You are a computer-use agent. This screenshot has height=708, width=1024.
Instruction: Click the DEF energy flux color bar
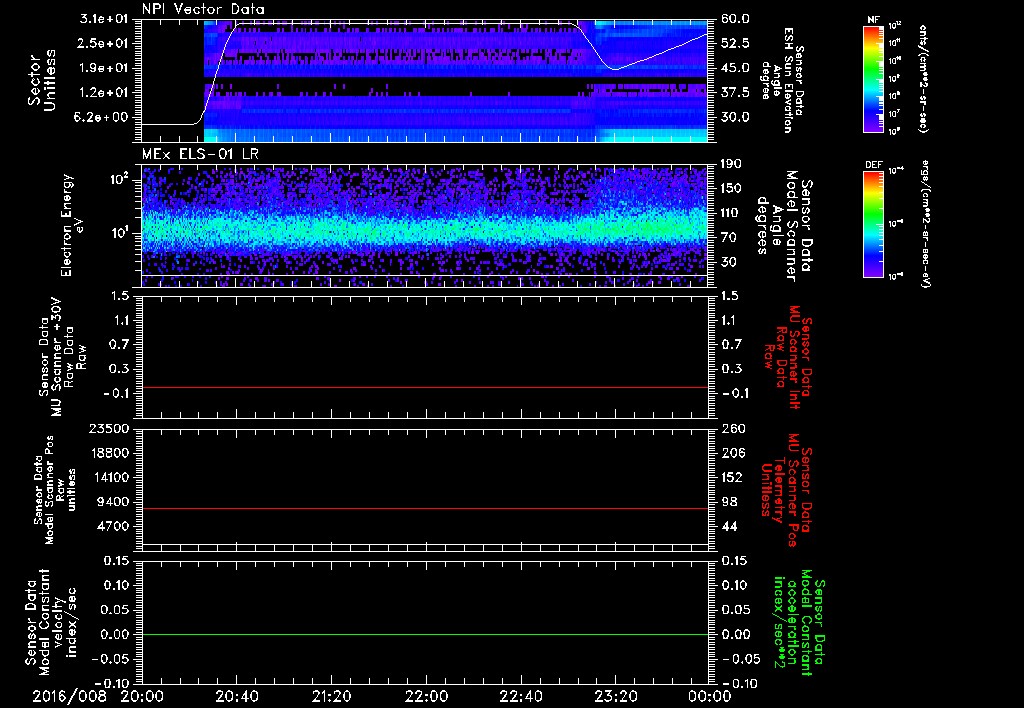(x=873, y=223)
